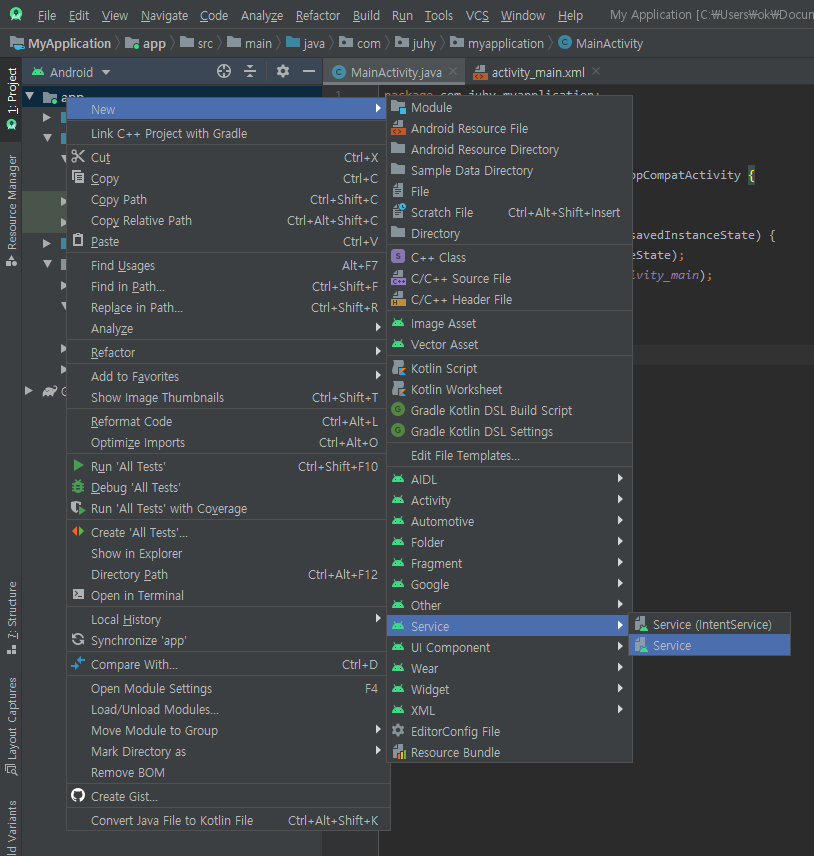Open the VCS menu in menu bar
Viewport: 814px width, 856px height.
[477, 15]
